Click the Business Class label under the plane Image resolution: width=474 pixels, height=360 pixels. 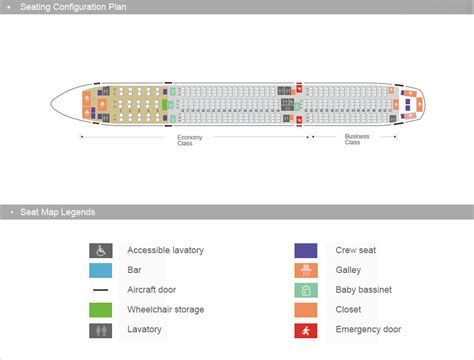pyautogui.click(x=357, y=139)
